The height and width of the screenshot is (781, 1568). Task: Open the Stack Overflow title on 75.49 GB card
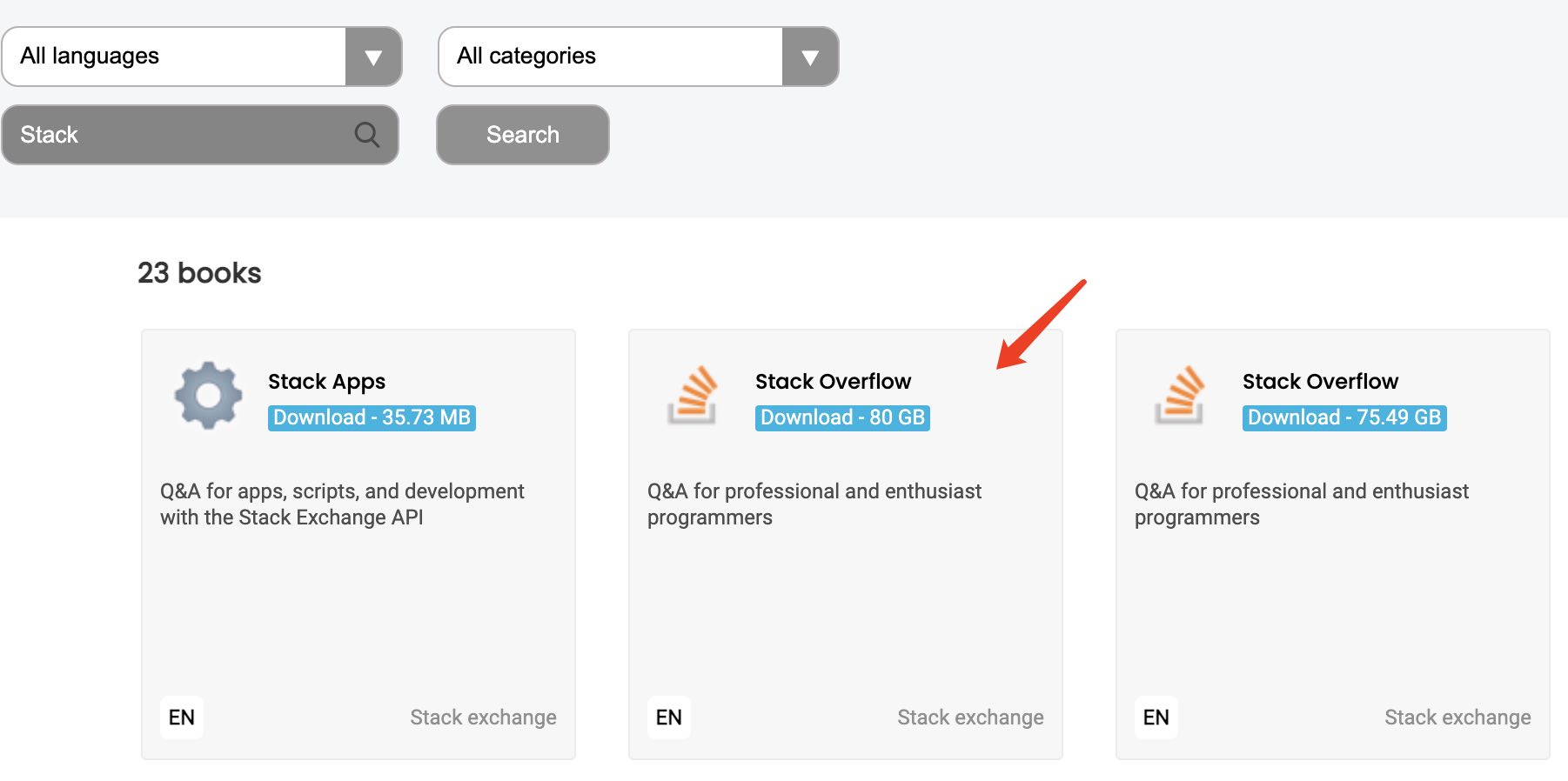tap(1320, 382)
